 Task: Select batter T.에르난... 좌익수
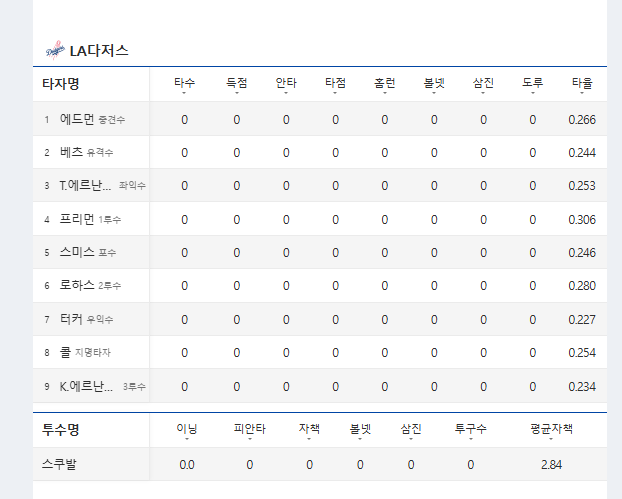(x=102, y=185)
